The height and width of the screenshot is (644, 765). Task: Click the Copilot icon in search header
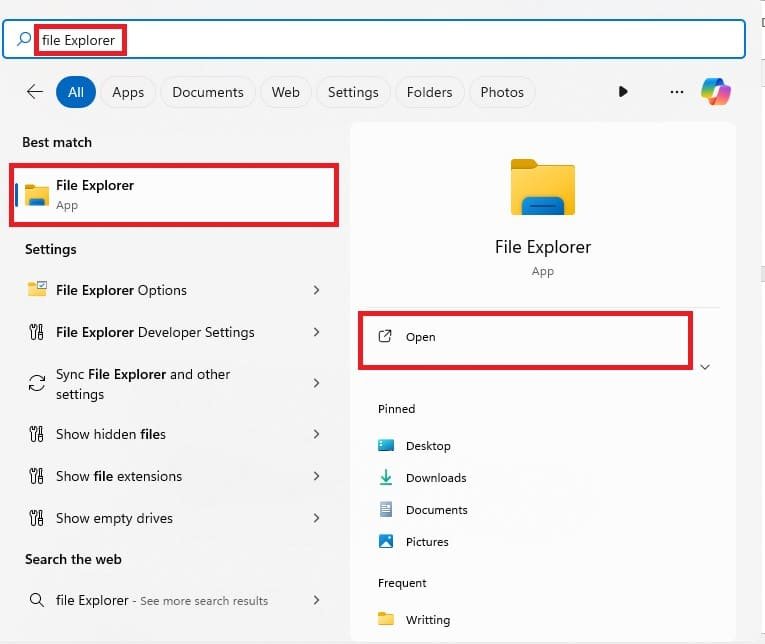click(715, 92)
